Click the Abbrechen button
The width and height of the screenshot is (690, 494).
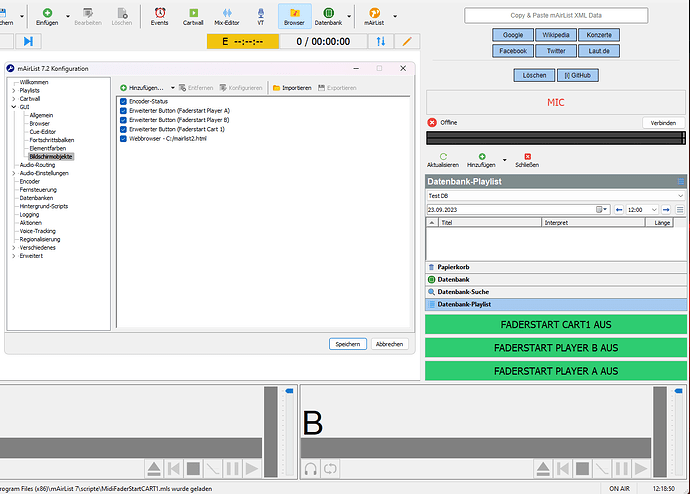(x=389, y=344)
